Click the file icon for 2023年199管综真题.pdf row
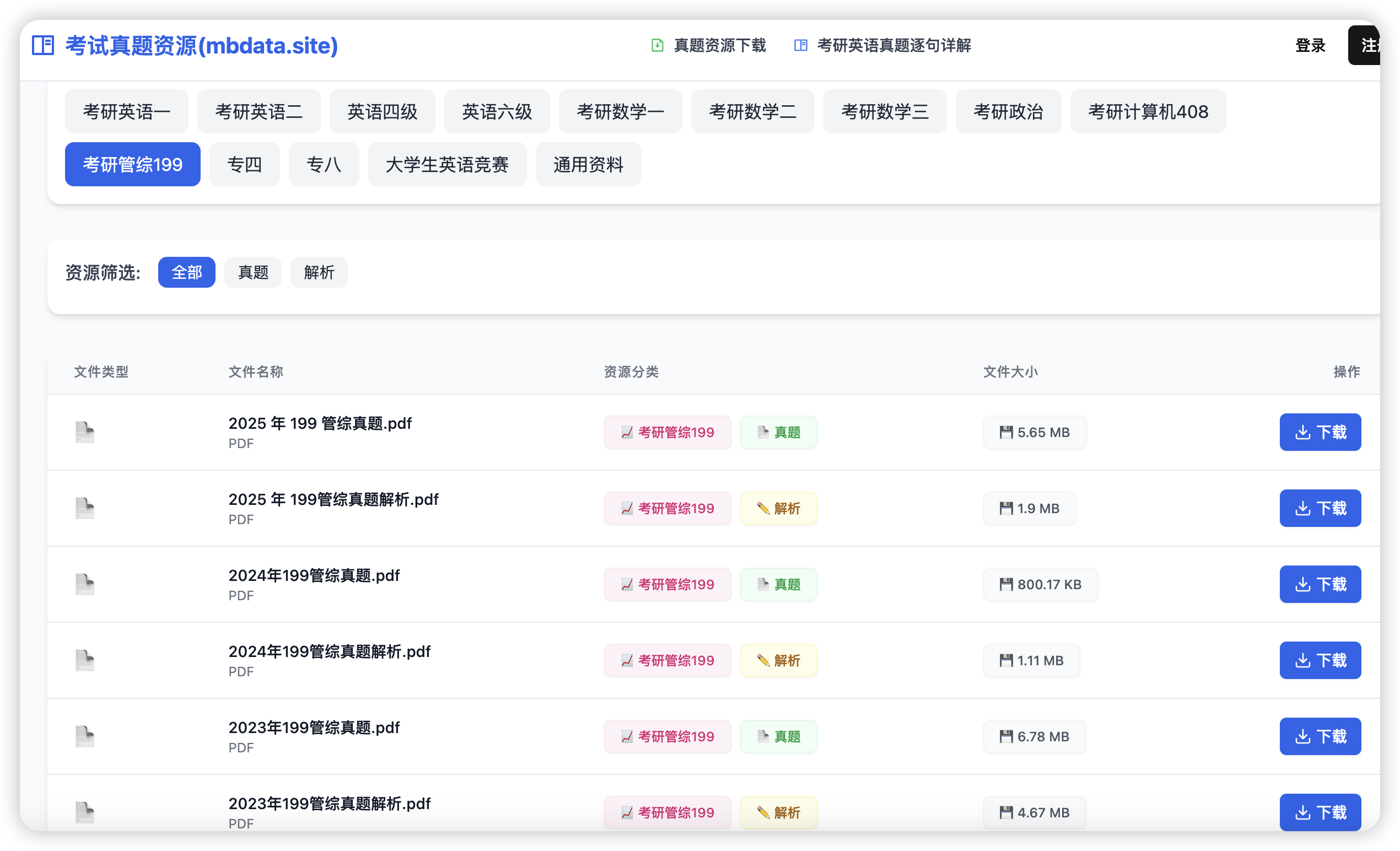 pos(85,737)
